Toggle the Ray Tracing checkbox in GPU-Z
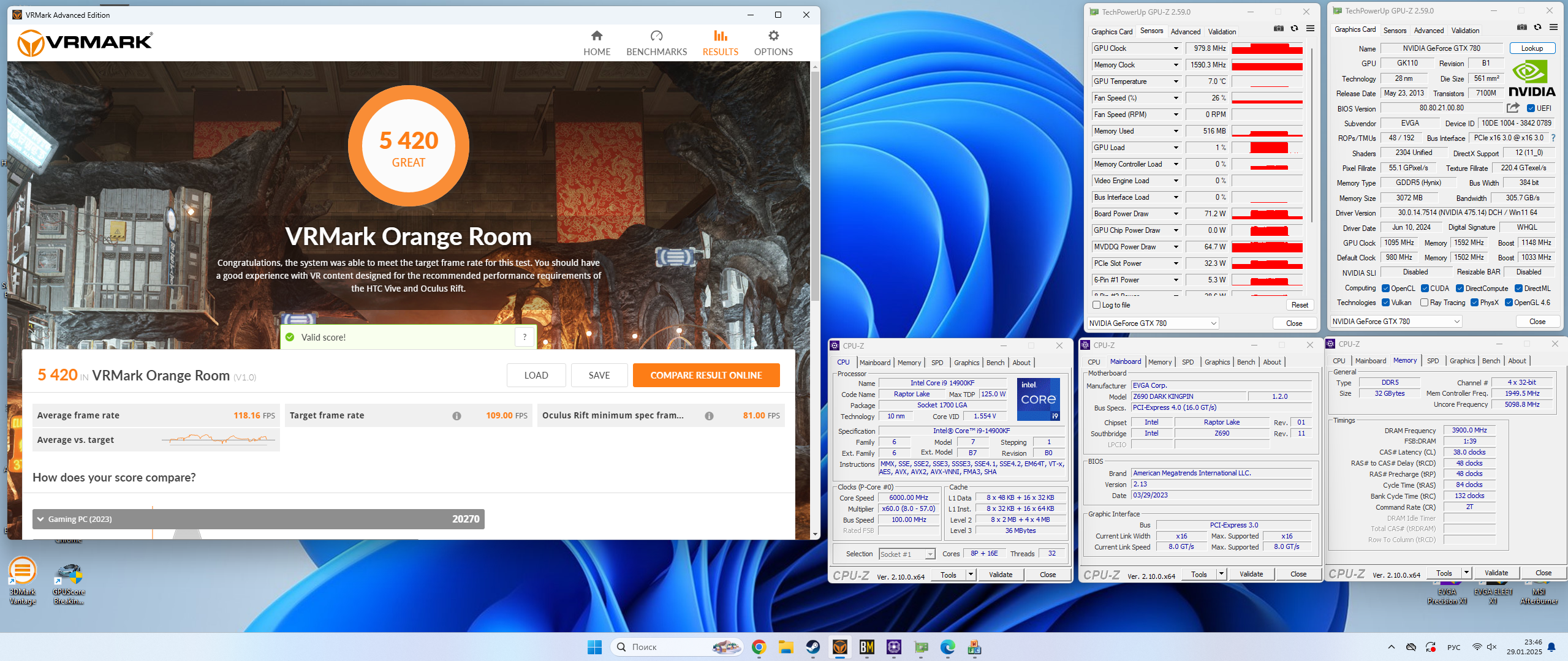Image resolution: width=1568 pixels, height=661 pixels. click(x=1425, y=303)
